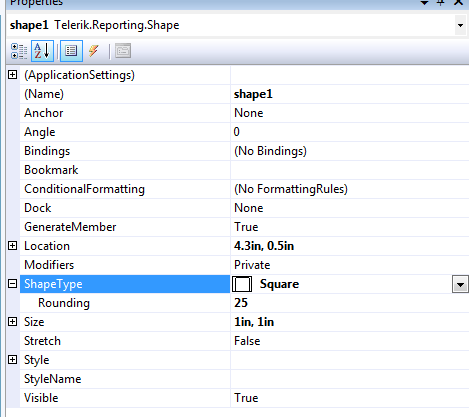Toggle the Alphabetical sort button
This screenshot has width=469, height=417.
[x=42, y=51]
